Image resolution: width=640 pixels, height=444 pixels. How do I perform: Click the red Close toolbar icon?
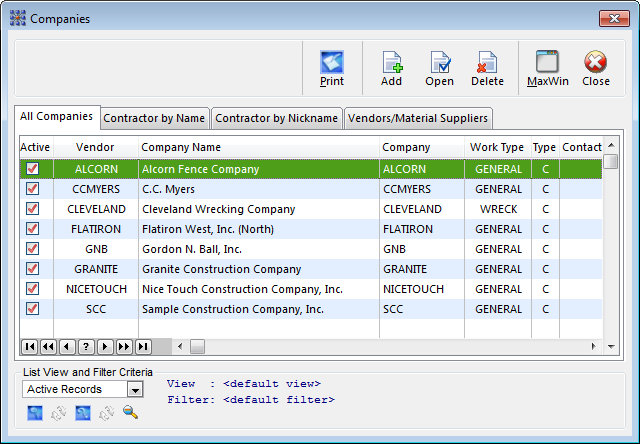click(596, 68)
